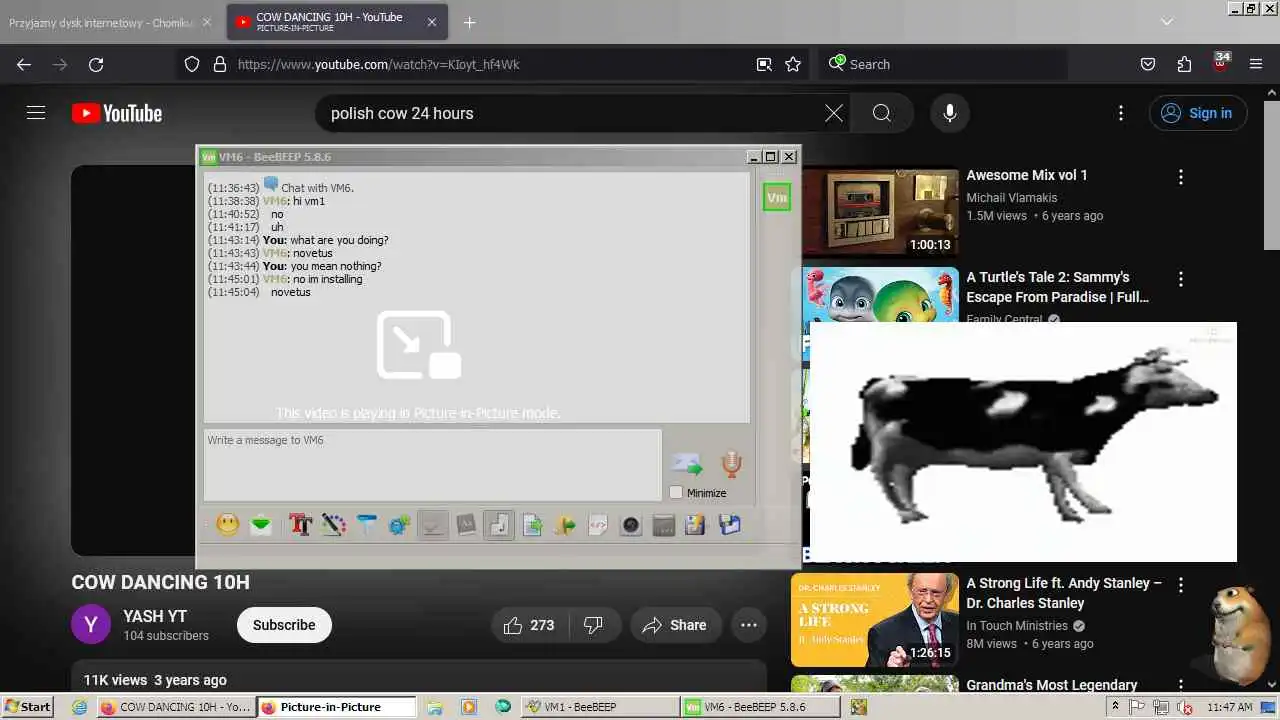Clear the YouTube search text with X
The width and height of the screenshot is (1280, 720).
coord(834,113)
